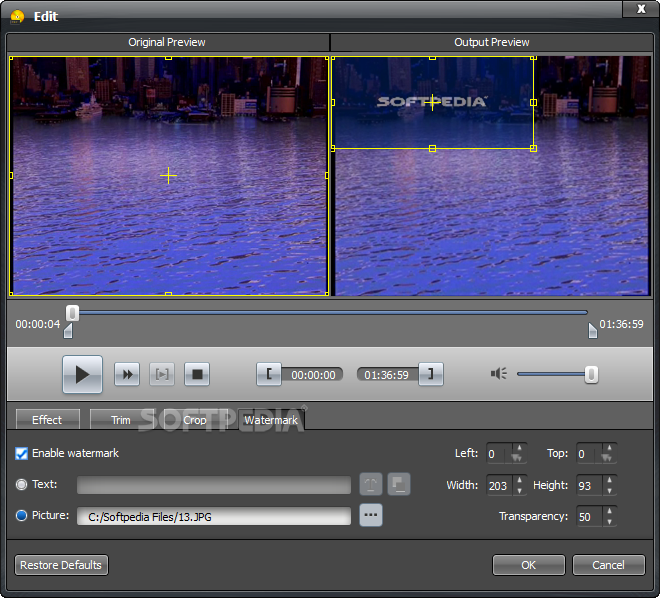Click the Top value field
This screenshot has width=660, height=598.
(x=590, y=454)
